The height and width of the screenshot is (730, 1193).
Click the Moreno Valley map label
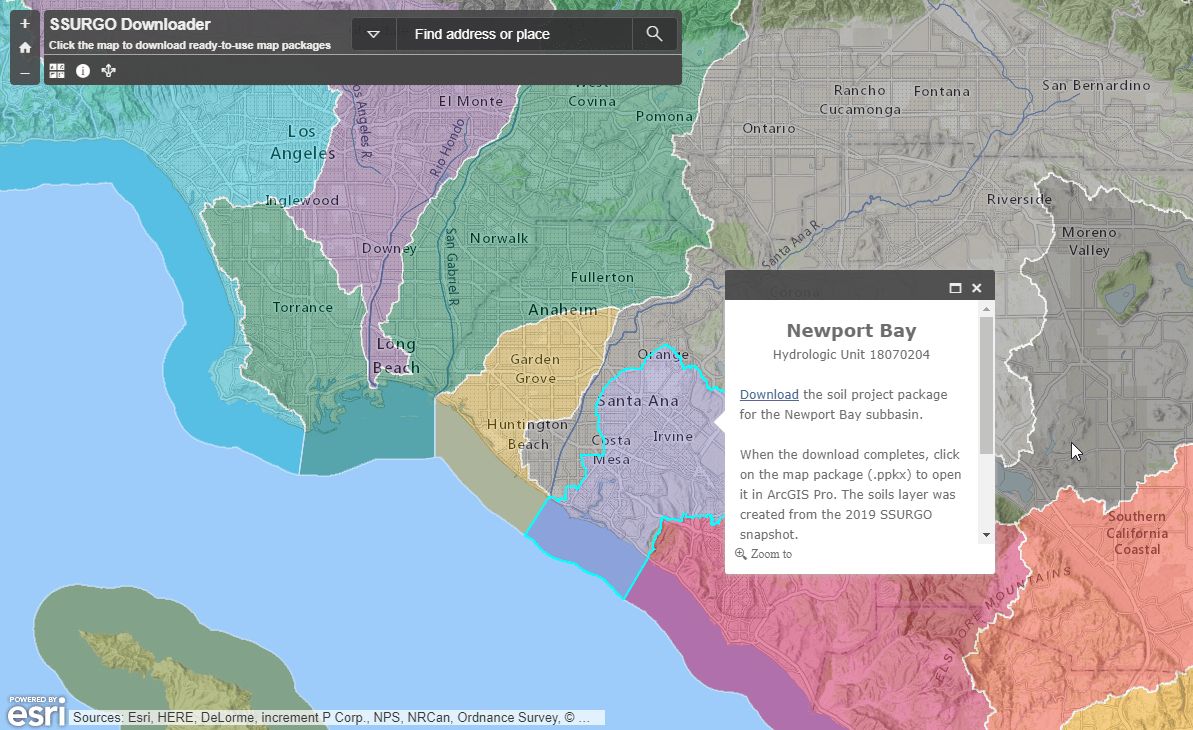coord(1090,241)
